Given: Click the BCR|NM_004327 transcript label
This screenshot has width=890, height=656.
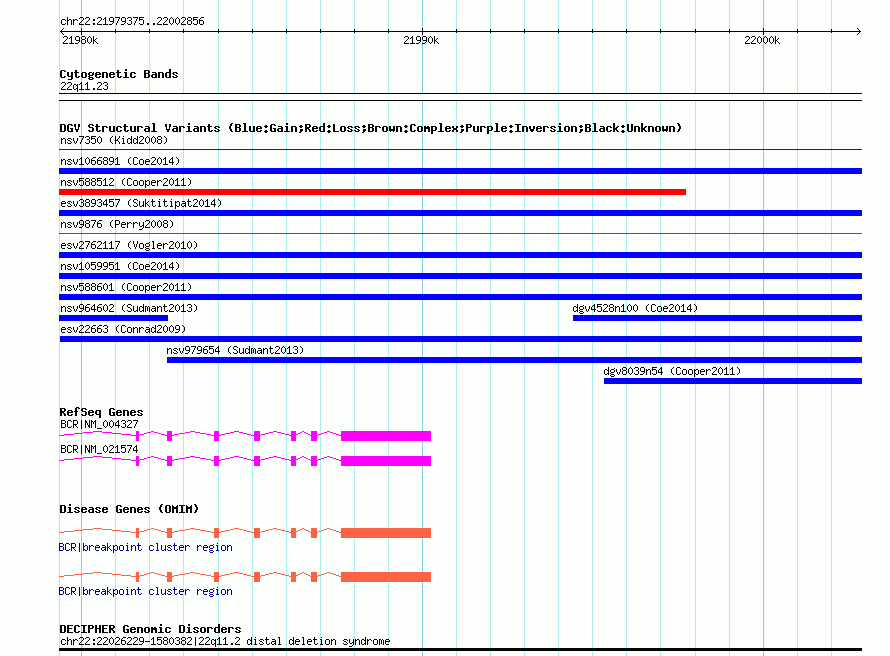Looking at the screenshot, I should [x=99, y=424].
